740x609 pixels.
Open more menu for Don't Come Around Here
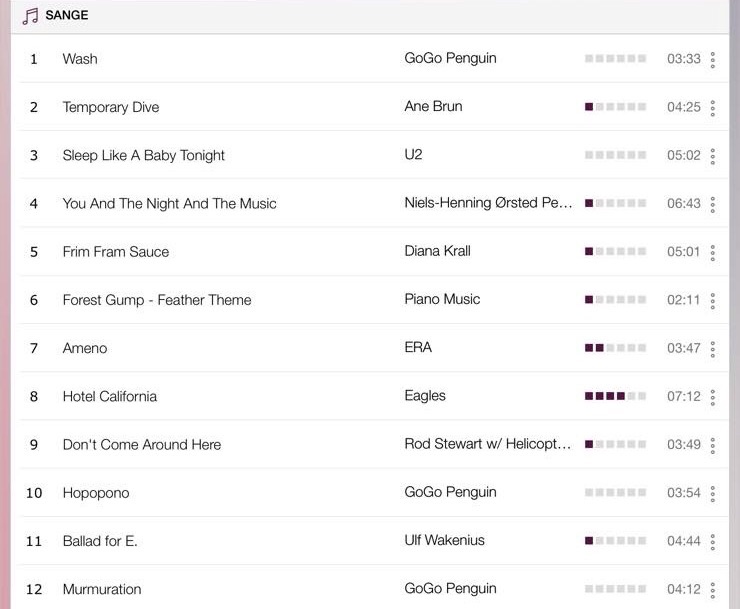point(713,445)
